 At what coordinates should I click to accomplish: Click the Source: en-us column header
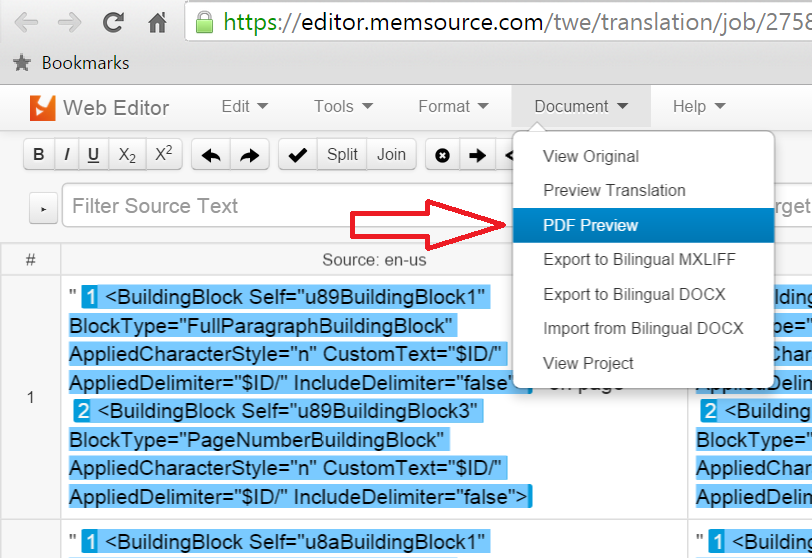pos(374,260)
